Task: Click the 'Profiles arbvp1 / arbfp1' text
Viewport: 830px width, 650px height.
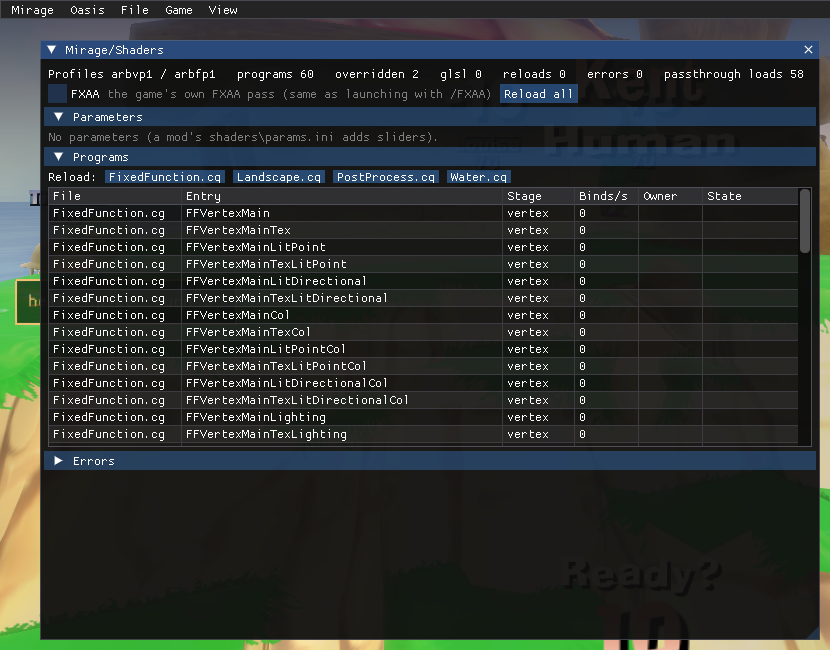Action: tap(132, 74)
